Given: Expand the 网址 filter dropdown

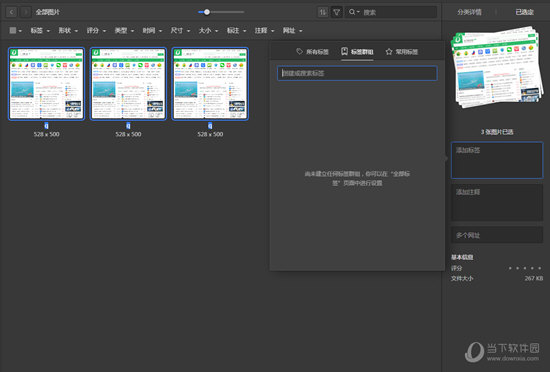Looking at the screenshot, I should [x=293, y=31].
